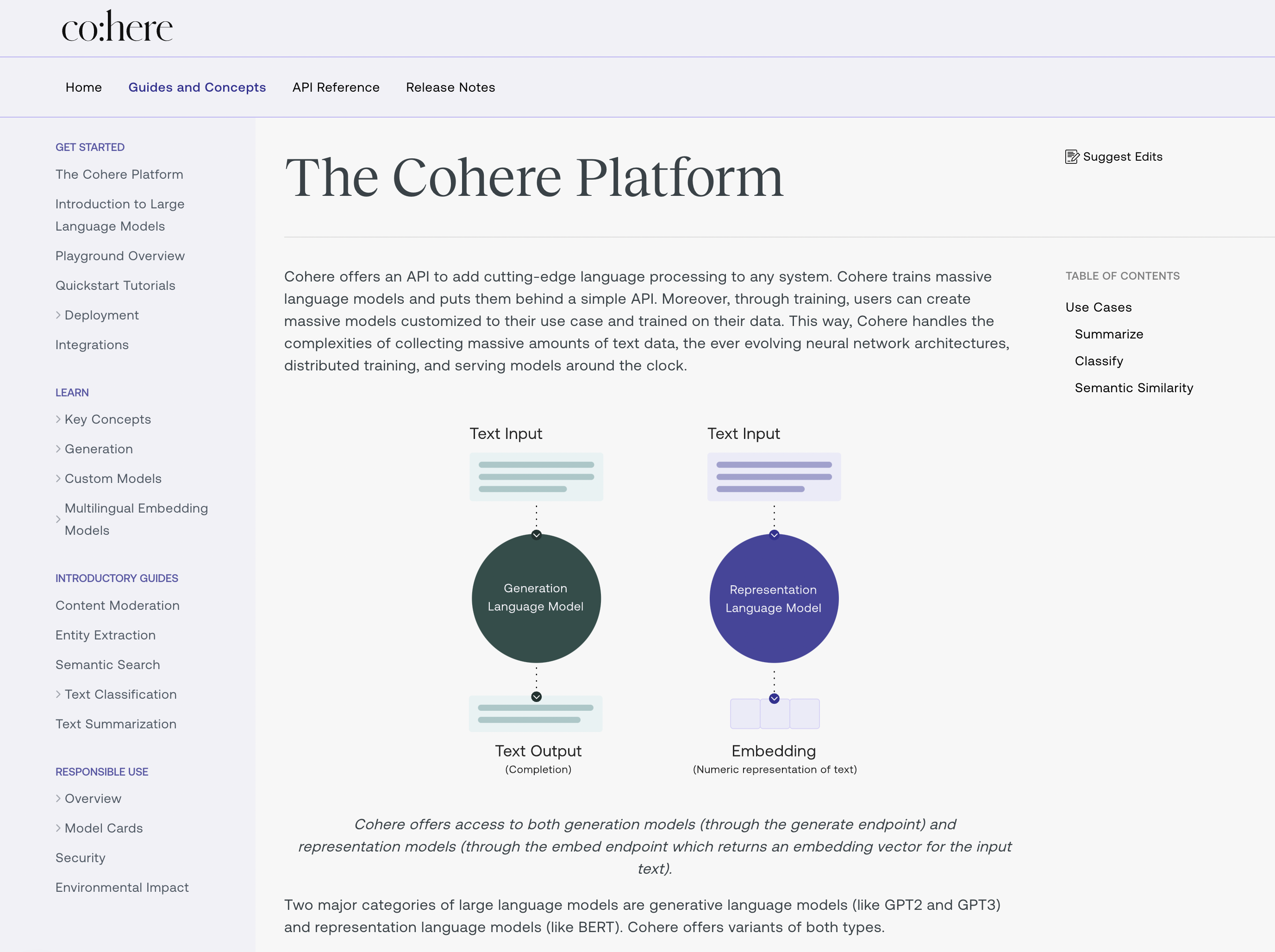Expand Key Concepts in sidebar
1275x952 pixels.
(x=58, y=420)
